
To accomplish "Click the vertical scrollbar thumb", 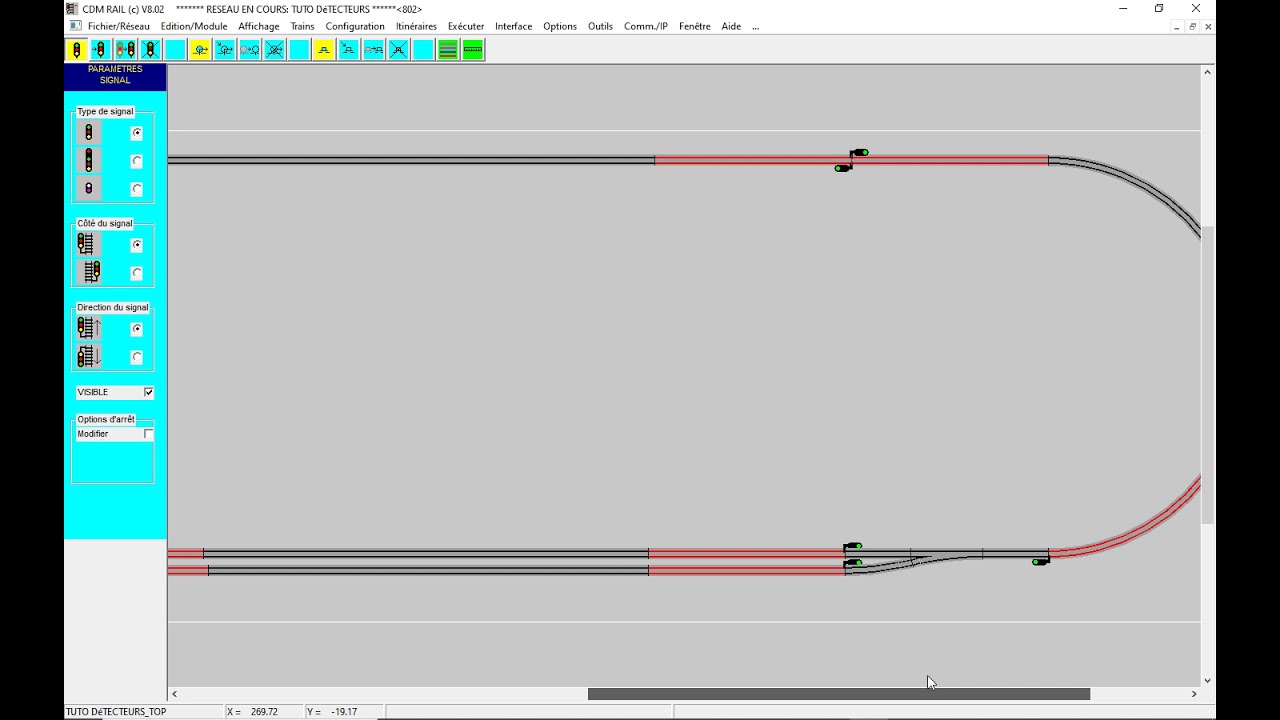I will 1208,376.
